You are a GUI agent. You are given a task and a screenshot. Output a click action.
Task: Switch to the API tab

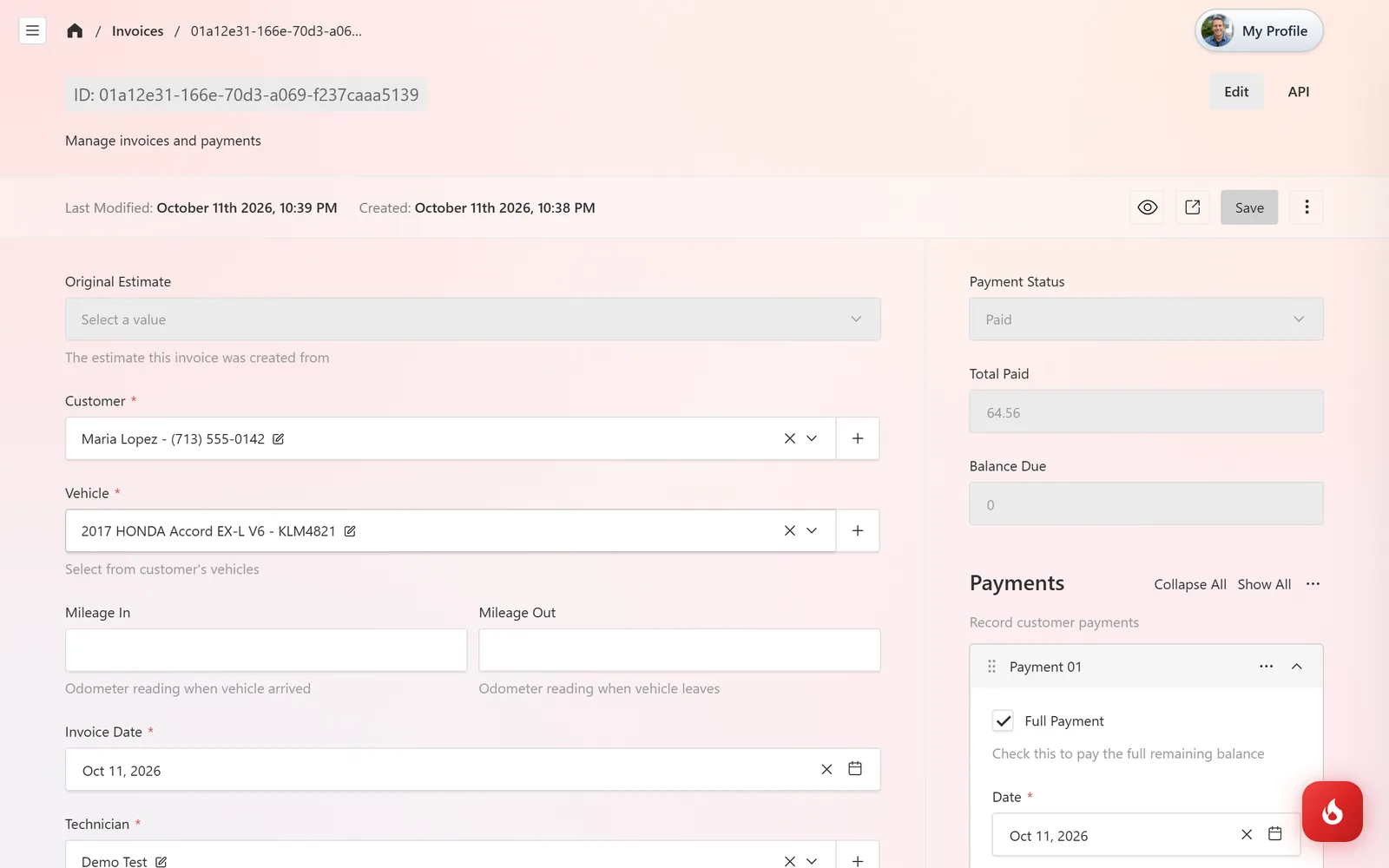(x=1299, y=92)
